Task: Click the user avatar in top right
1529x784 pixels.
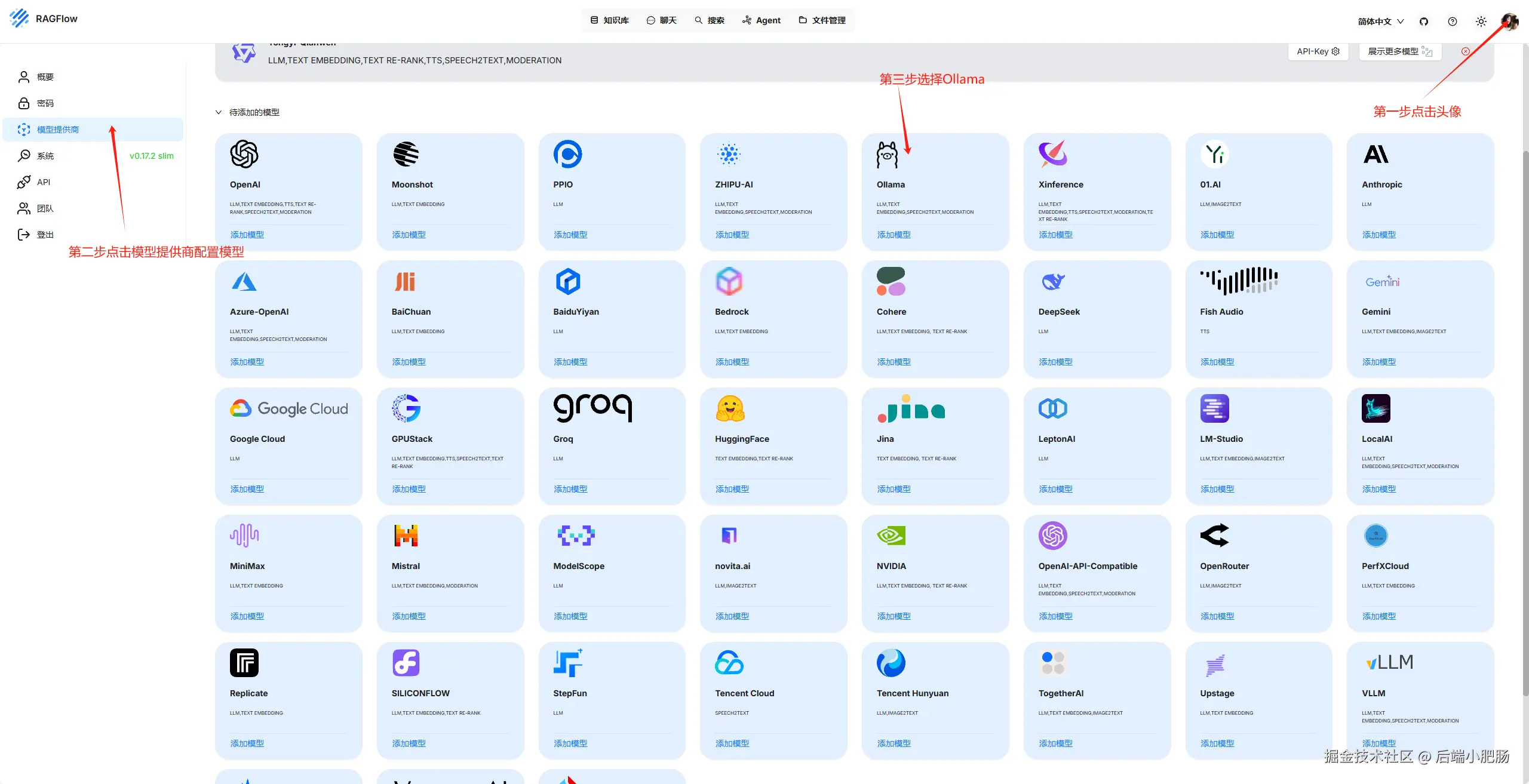Action: [x=1510, y=21]
